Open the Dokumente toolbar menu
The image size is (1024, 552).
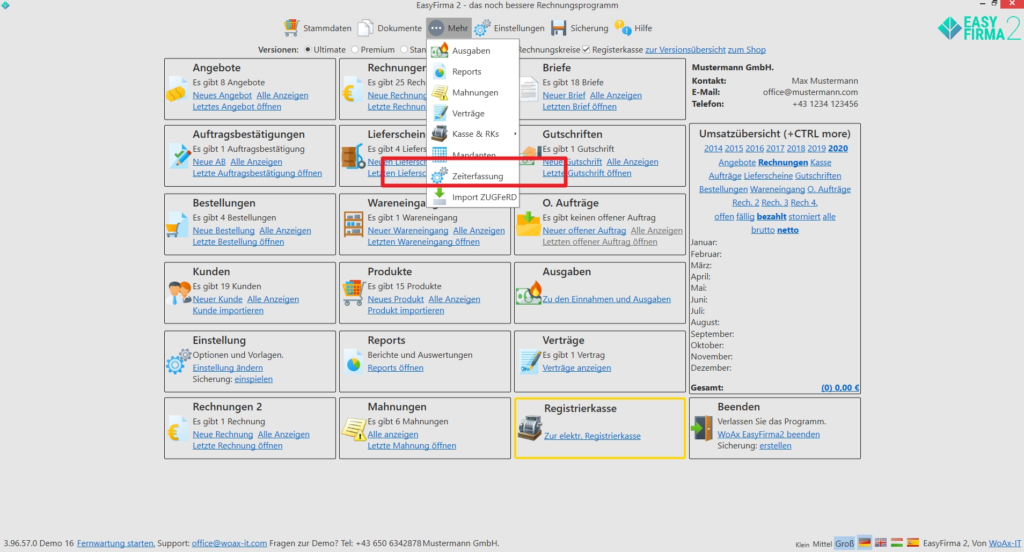390,28
